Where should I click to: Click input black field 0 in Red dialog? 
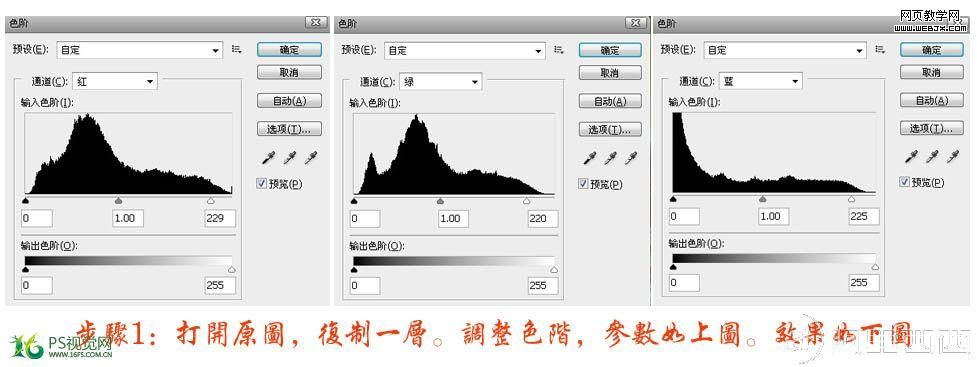[x=37, y=218]
